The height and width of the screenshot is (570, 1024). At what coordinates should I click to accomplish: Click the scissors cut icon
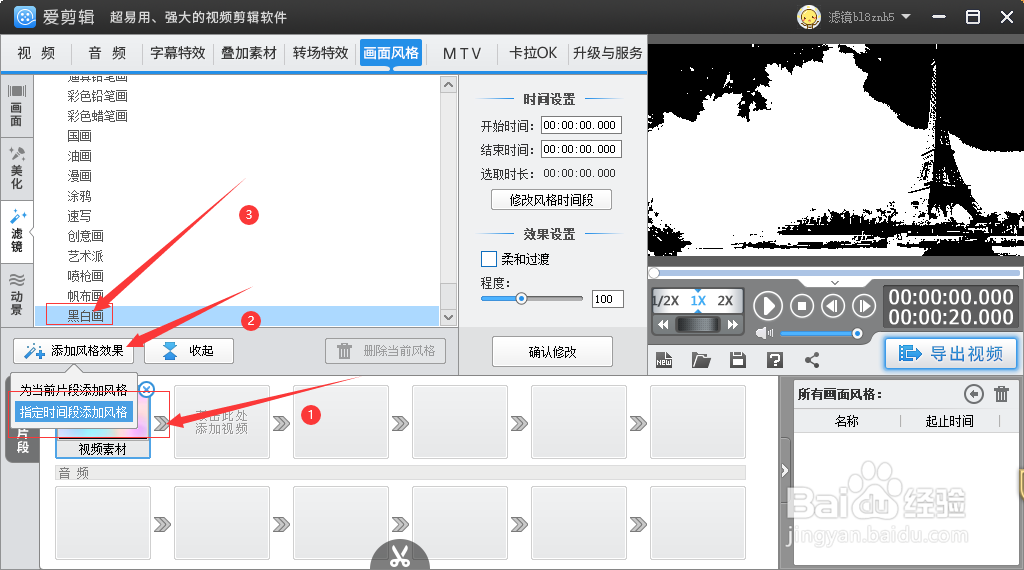click(x=400, y=556)
